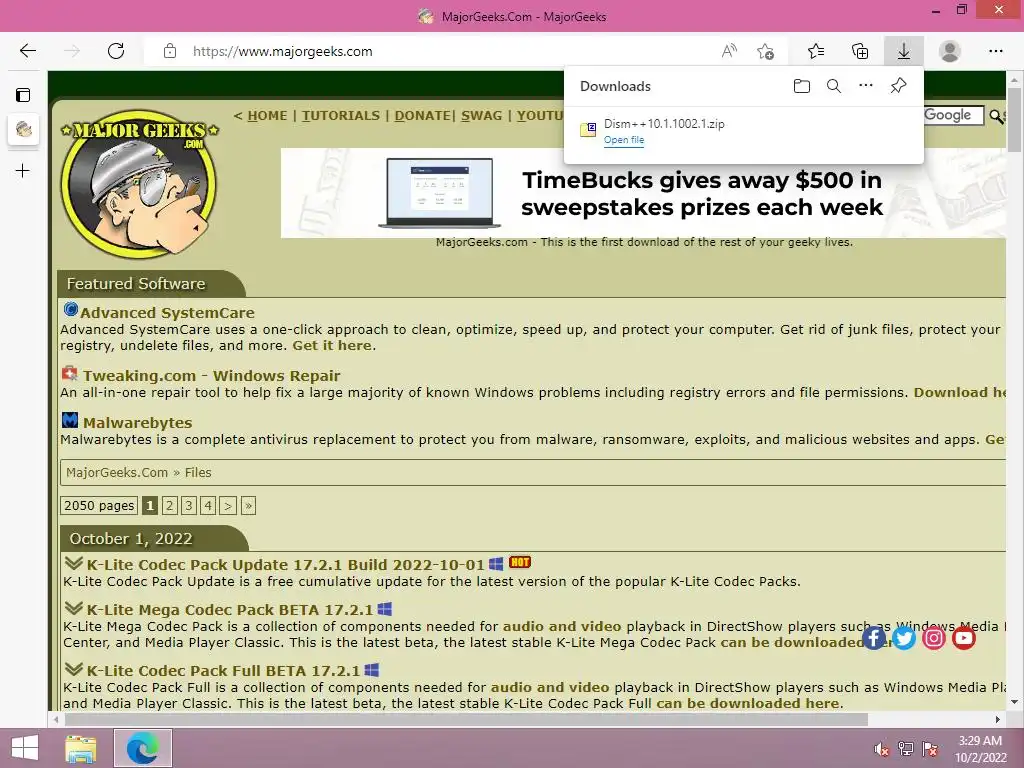Viewport: 1024px width, 768px height.
Task: Expand K-Lite Codec Pack Full BETA chevron
Action: [74, 669]
